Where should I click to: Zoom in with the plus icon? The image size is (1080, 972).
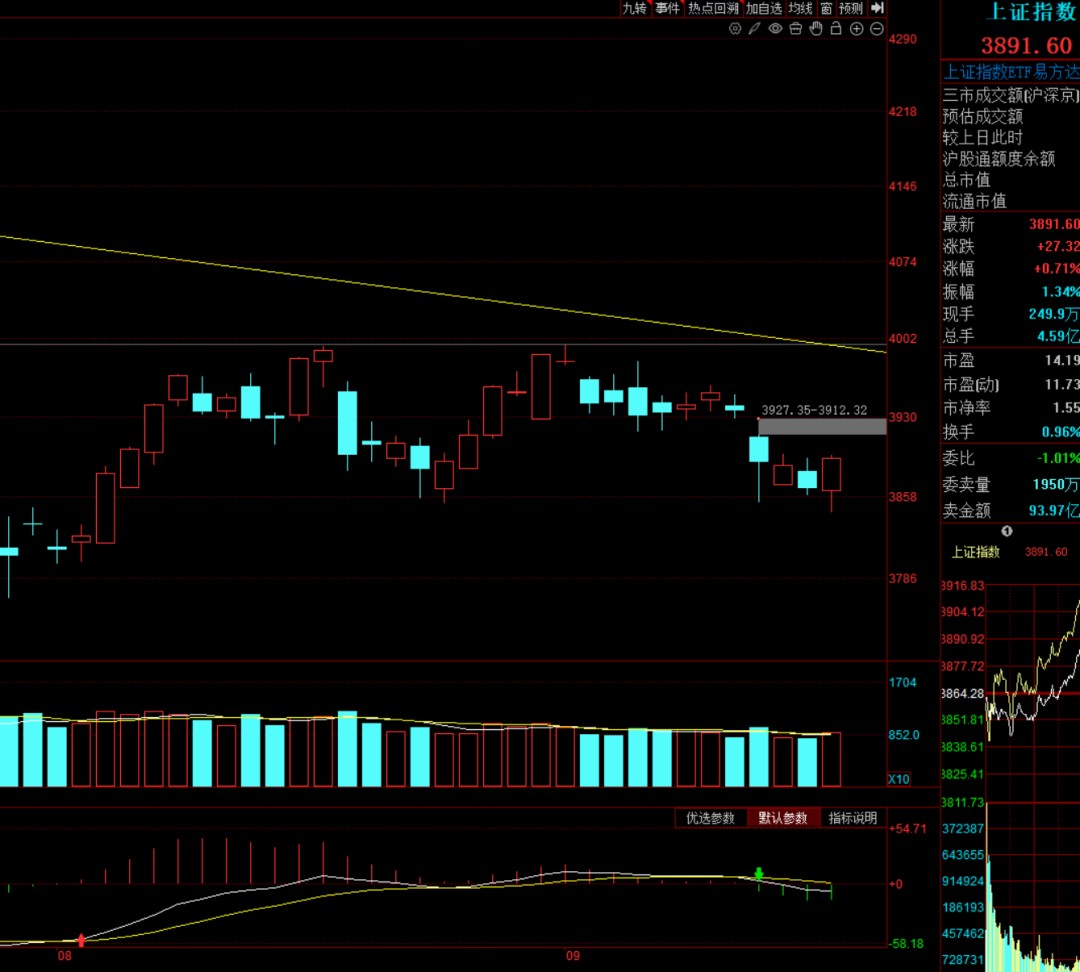click(x=856, y=29)
